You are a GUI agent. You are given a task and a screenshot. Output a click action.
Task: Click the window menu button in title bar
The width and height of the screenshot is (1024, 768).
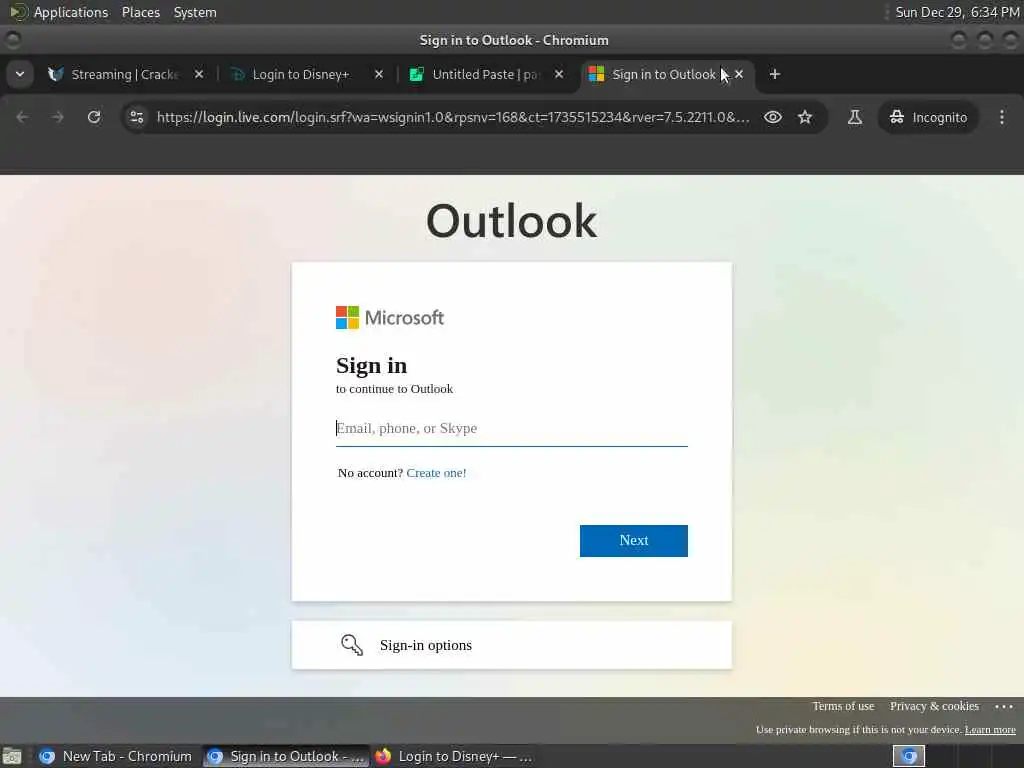tap(12, 40)
